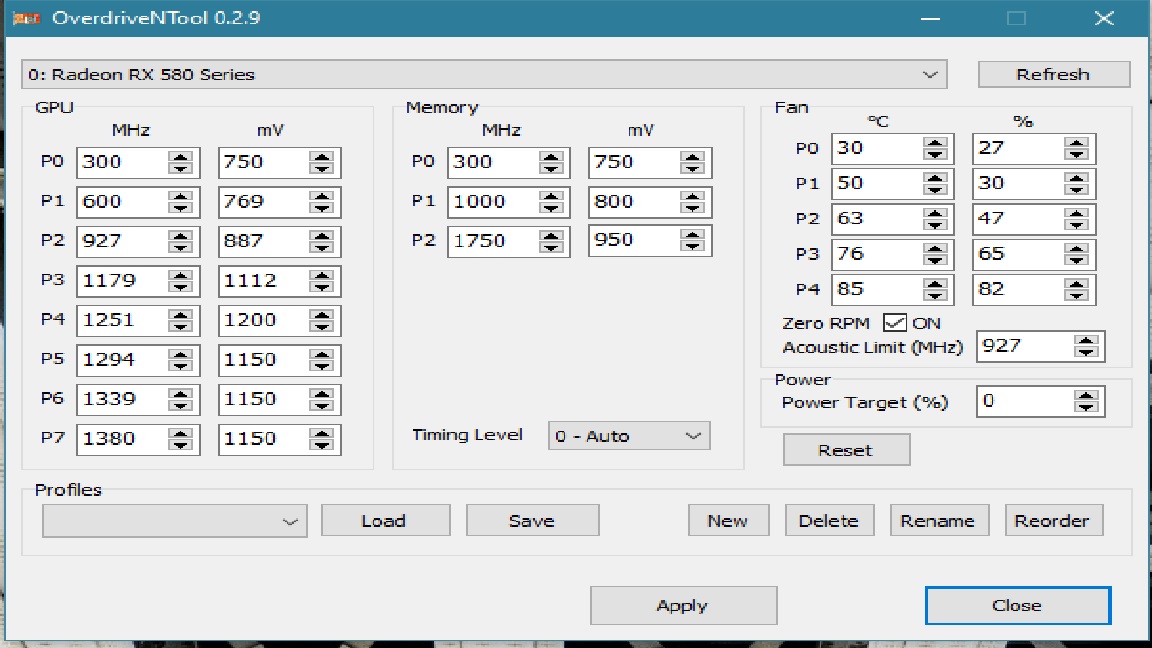
Task: Adjust GPU P0 MHz spinner arrows
Action: [181, 162]
